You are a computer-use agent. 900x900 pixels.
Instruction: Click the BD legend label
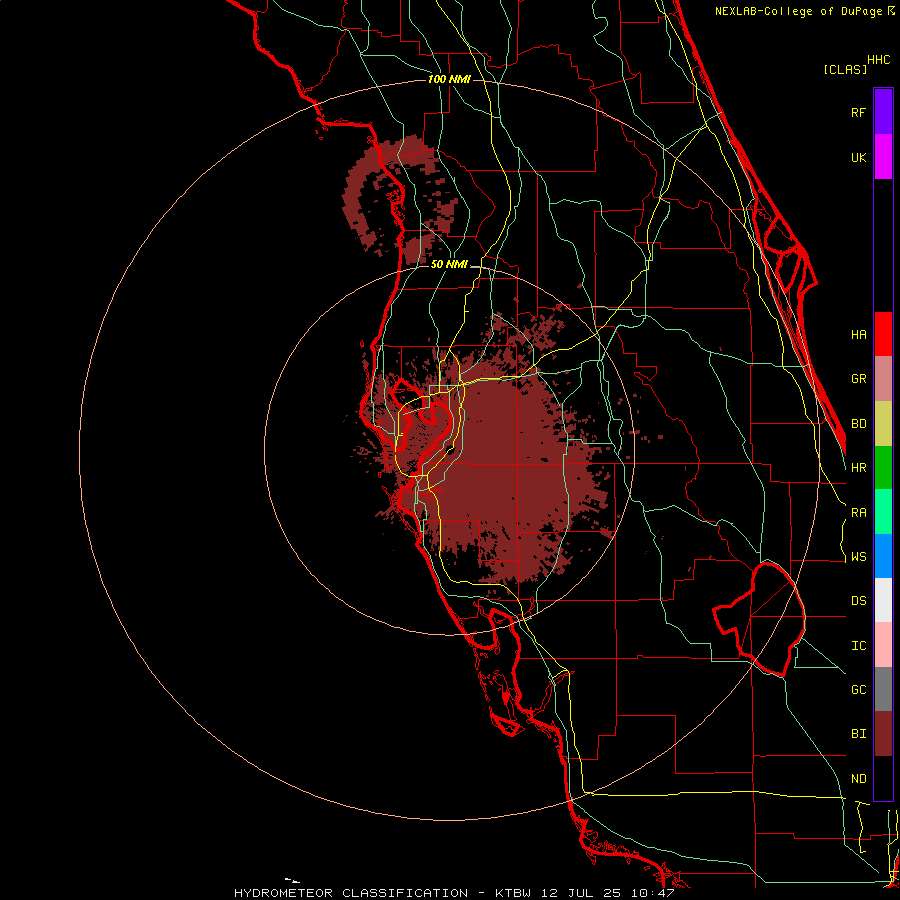(859, 424)
